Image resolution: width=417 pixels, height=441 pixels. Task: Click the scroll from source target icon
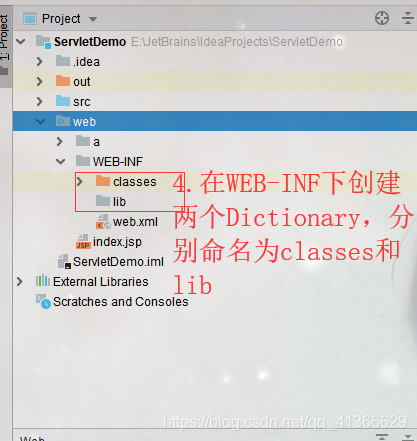[x=382, y=18]
